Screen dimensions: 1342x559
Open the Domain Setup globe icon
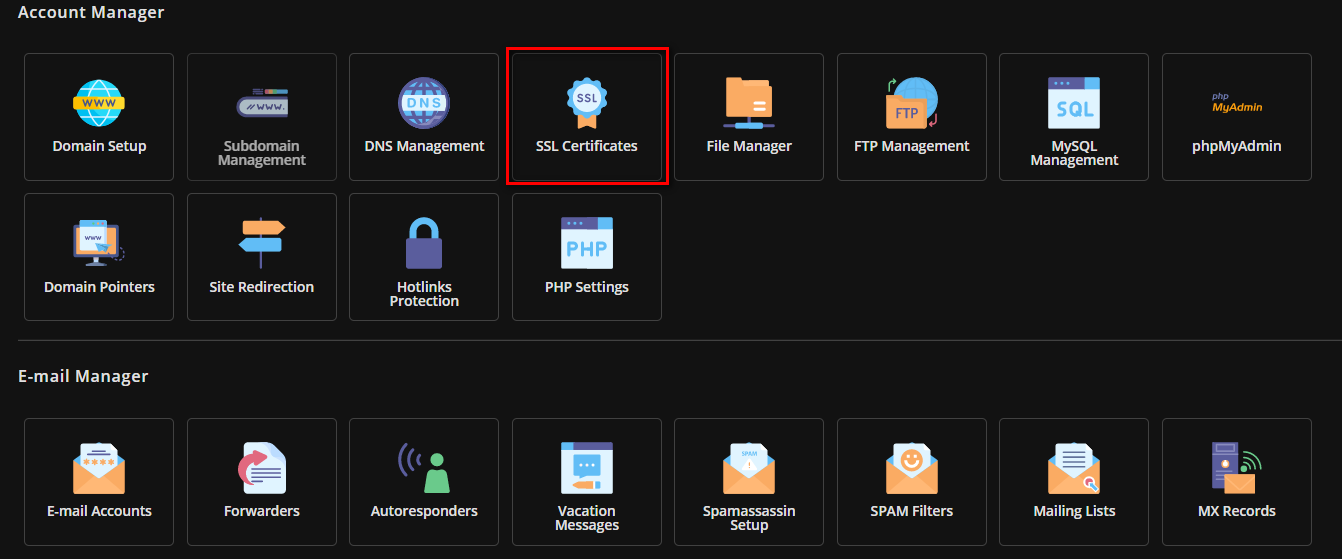pos(99,102)
